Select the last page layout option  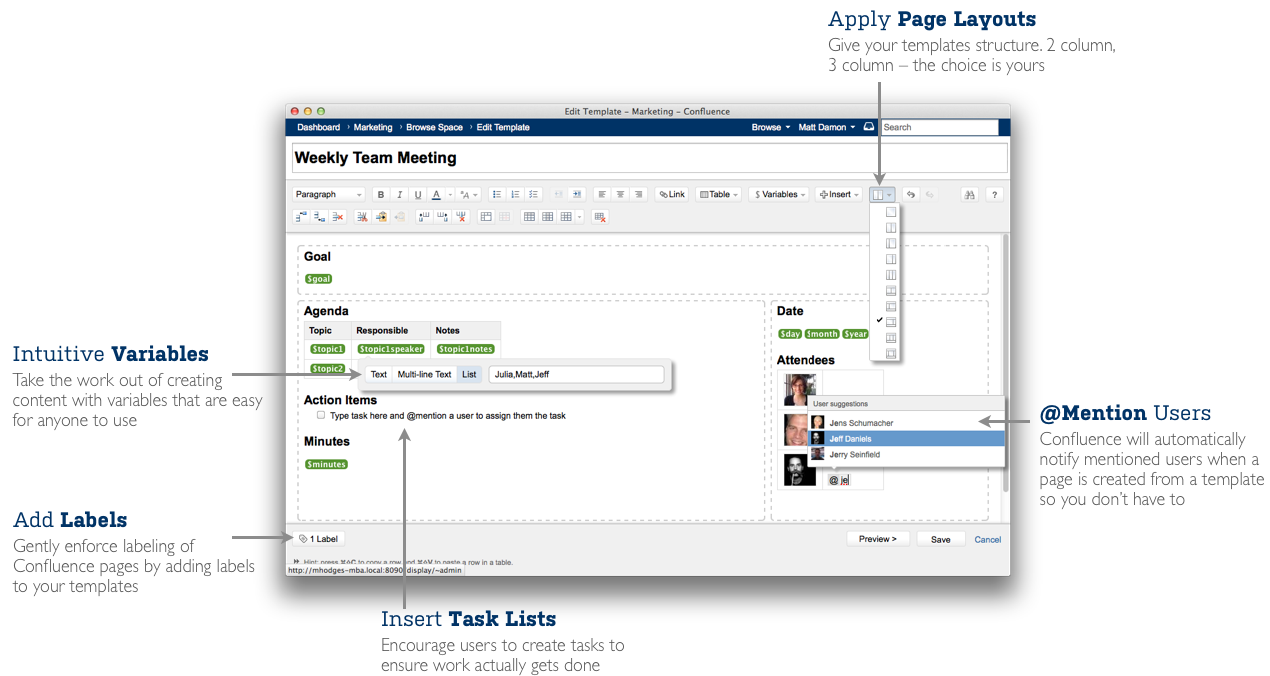(891, 354)
